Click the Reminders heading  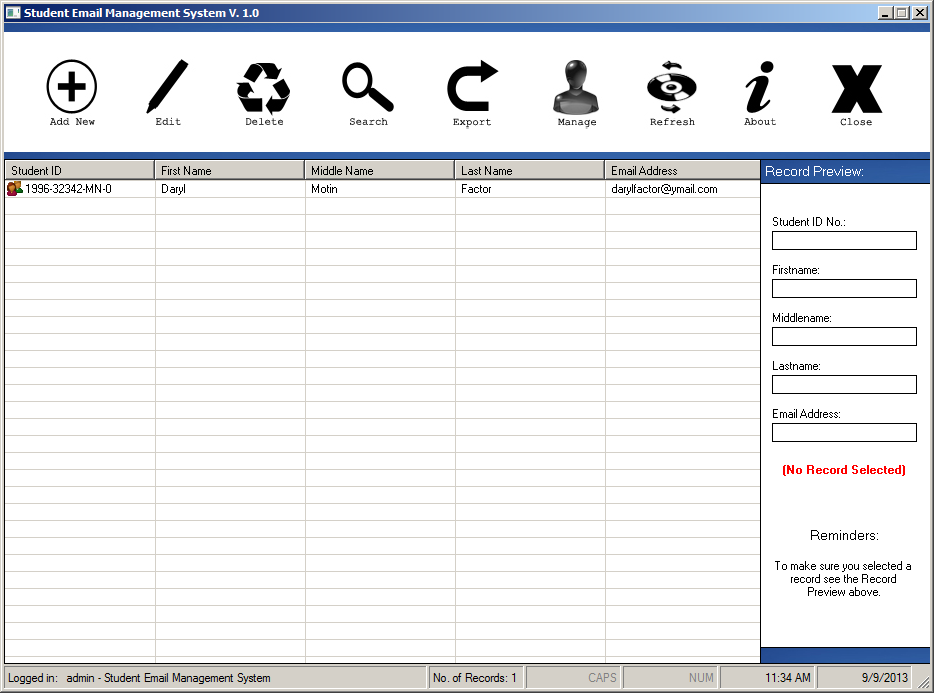(844, 535)
